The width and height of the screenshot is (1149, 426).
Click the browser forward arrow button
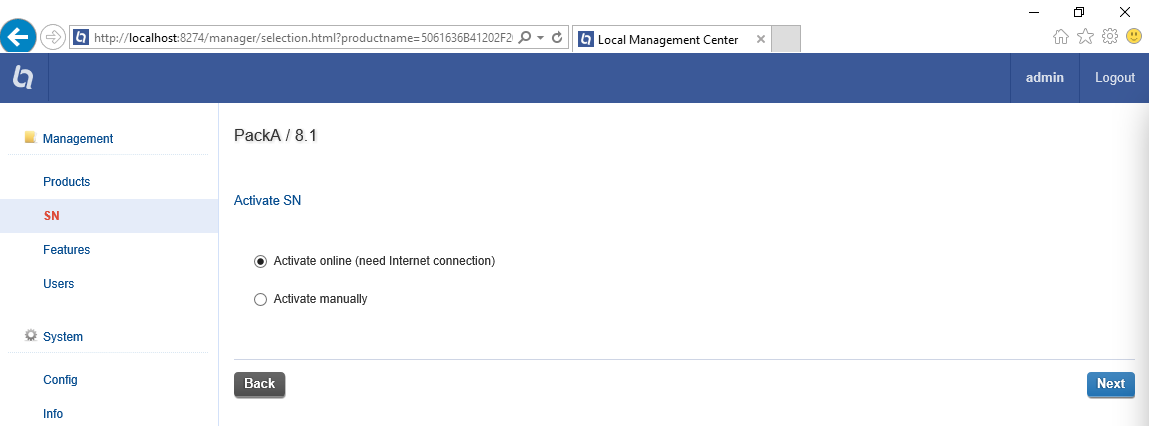[x=53, y=38]
